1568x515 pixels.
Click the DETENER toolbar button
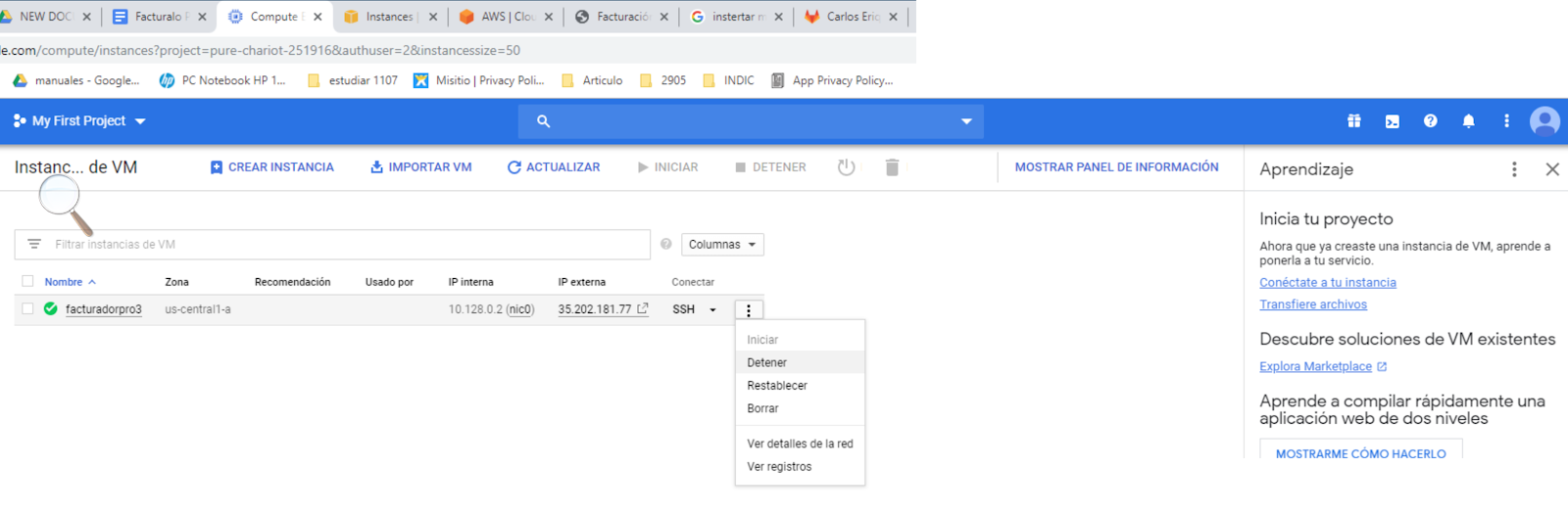(770, 167)
